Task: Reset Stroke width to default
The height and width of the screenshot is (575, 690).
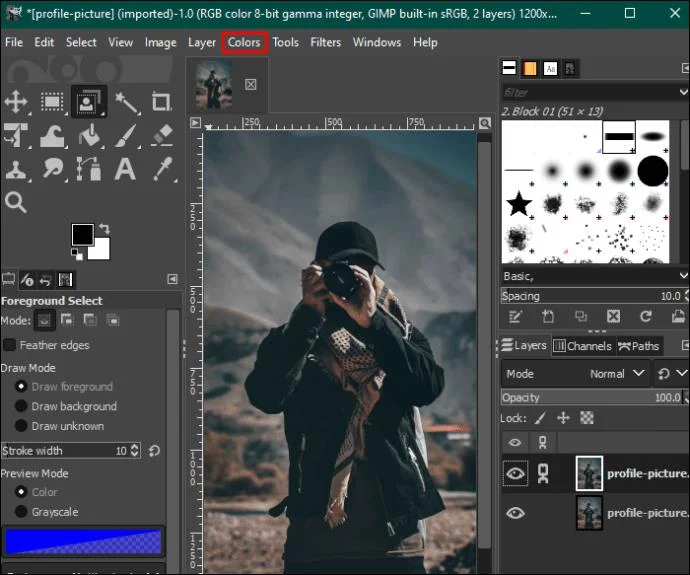Action: coord(154,450)
